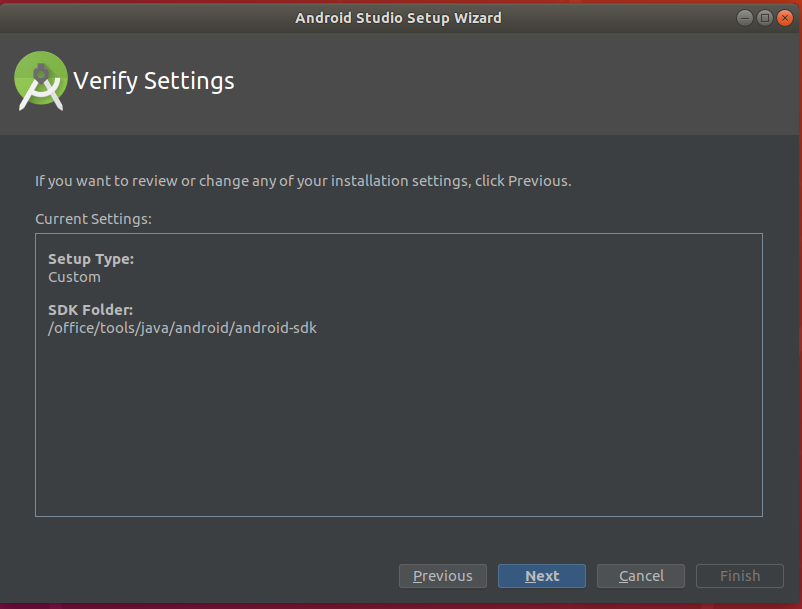The image size is (802, 609).
Task: Click the disabled Finish button
Action: point(740,576)
